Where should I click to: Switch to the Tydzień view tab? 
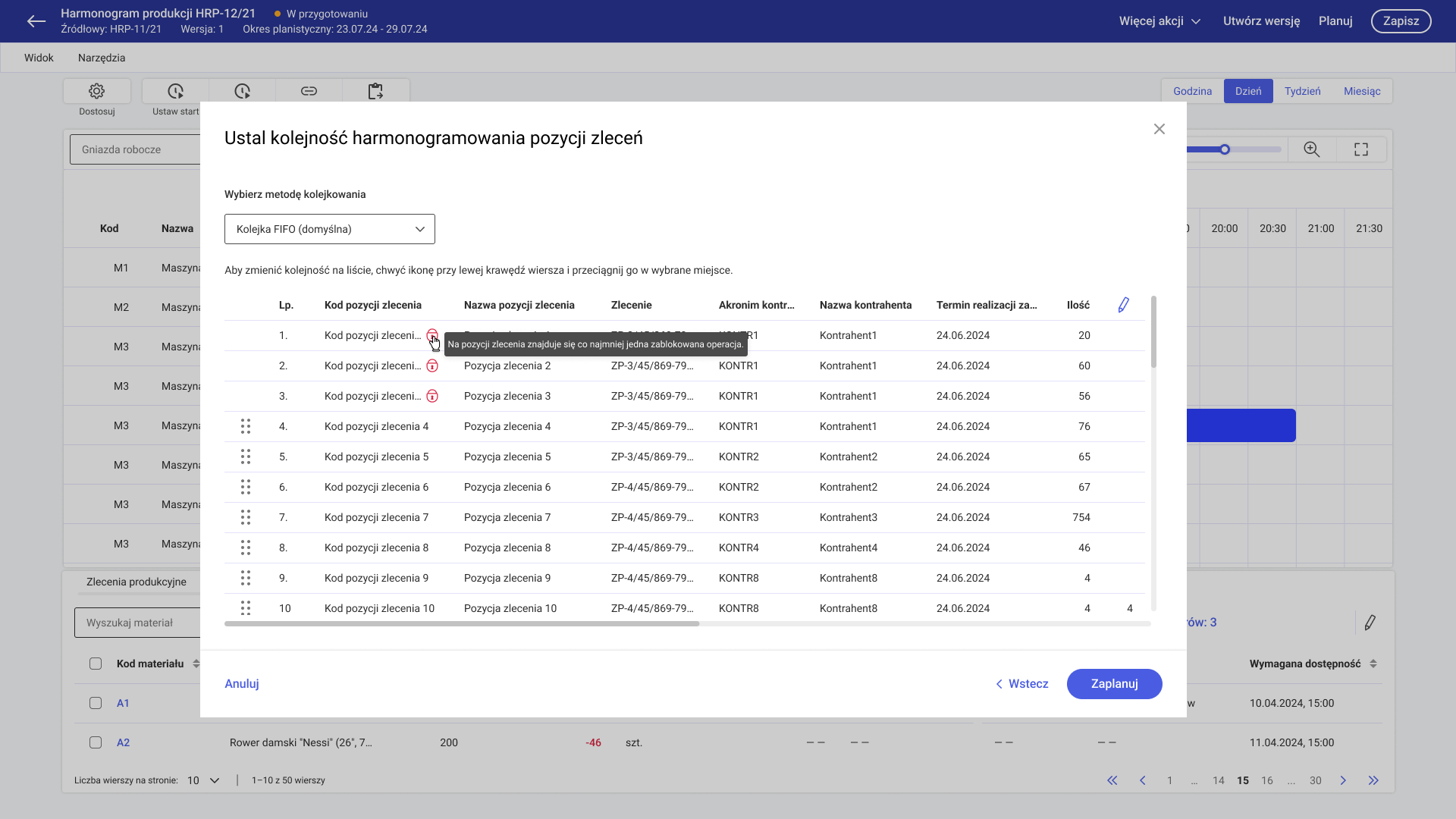point(1302,91)
